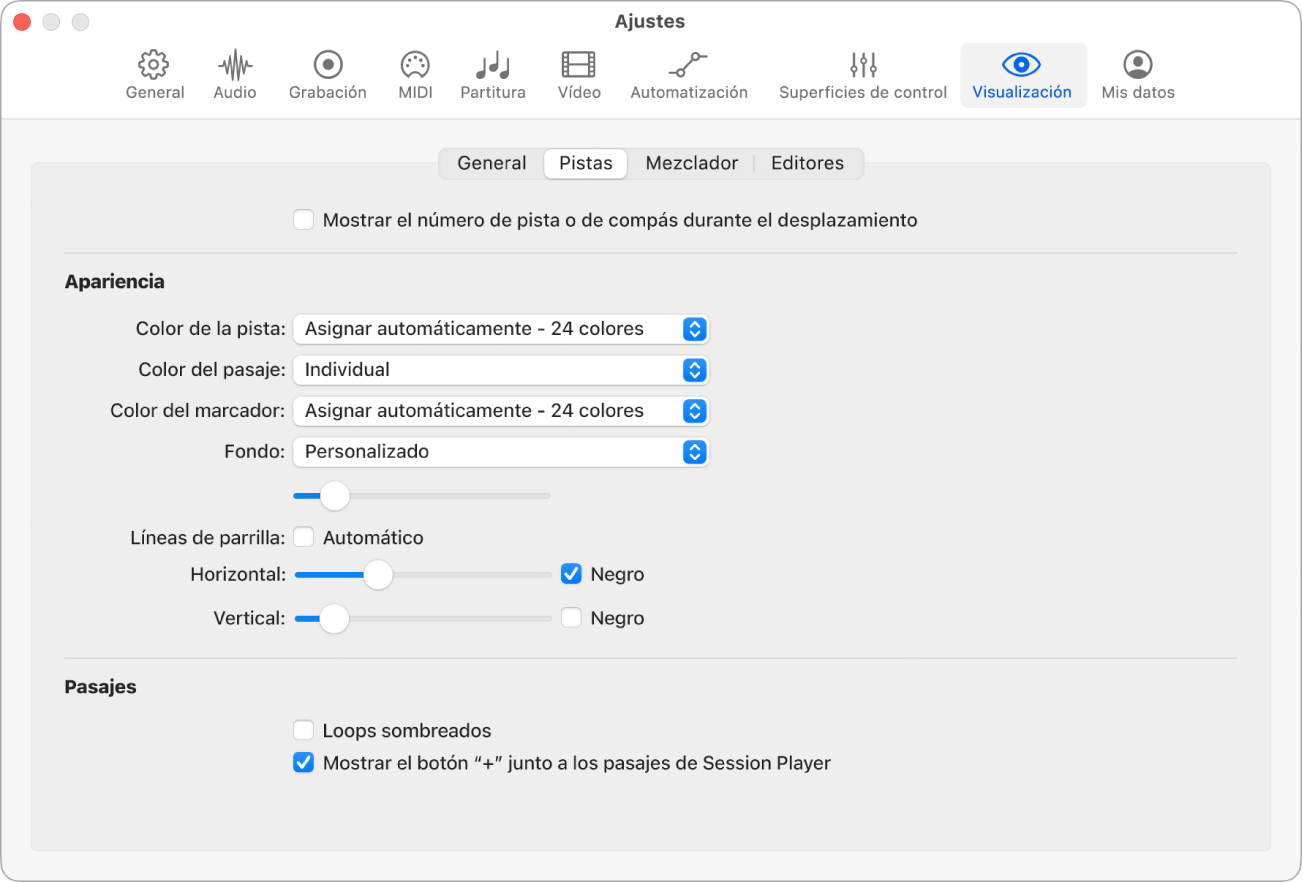Click the Vertical grid lines slider knob
This screenshot has height=883, width=1303.
(x=333, y=618)
